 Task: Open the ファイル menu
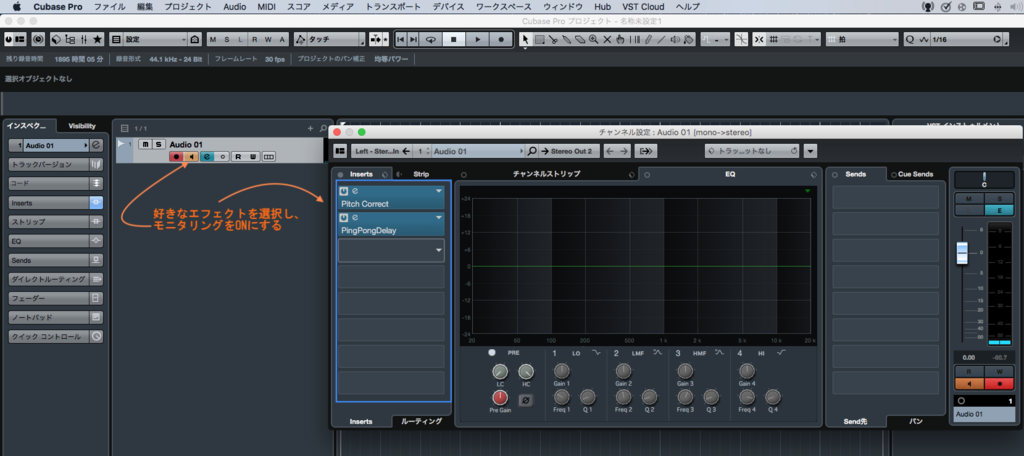tap(110, 7)
